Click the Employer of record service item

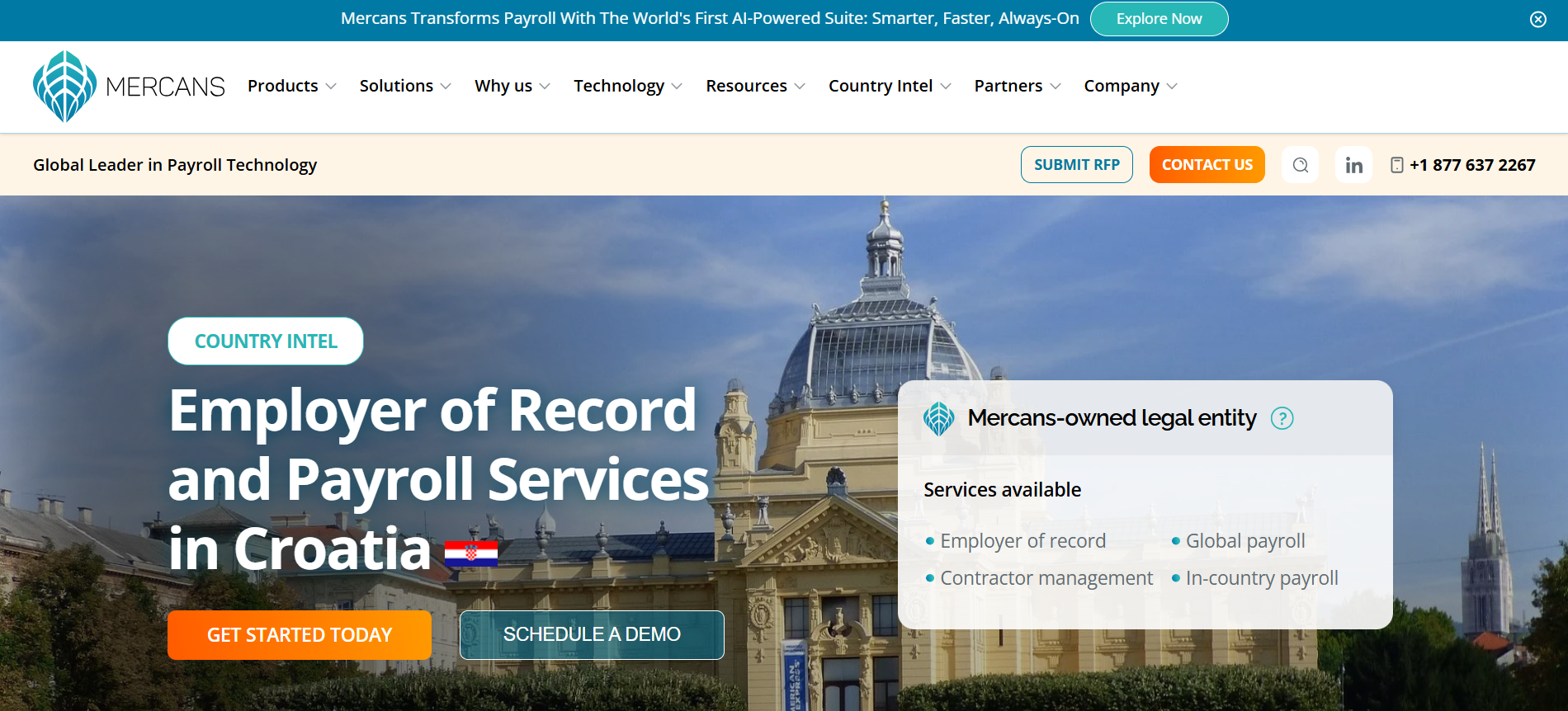tap(1023, 541)
